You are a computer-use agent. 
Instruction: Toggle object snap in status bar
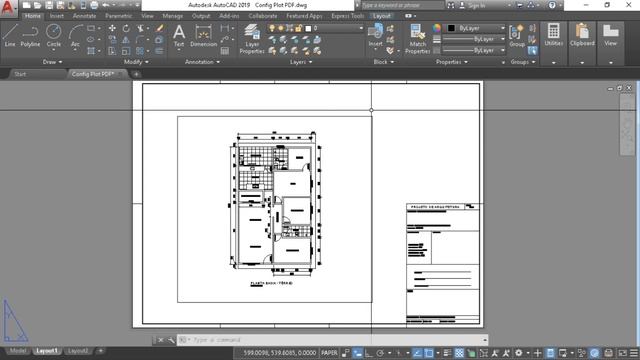pyautogui.click(x=429, y=353)
